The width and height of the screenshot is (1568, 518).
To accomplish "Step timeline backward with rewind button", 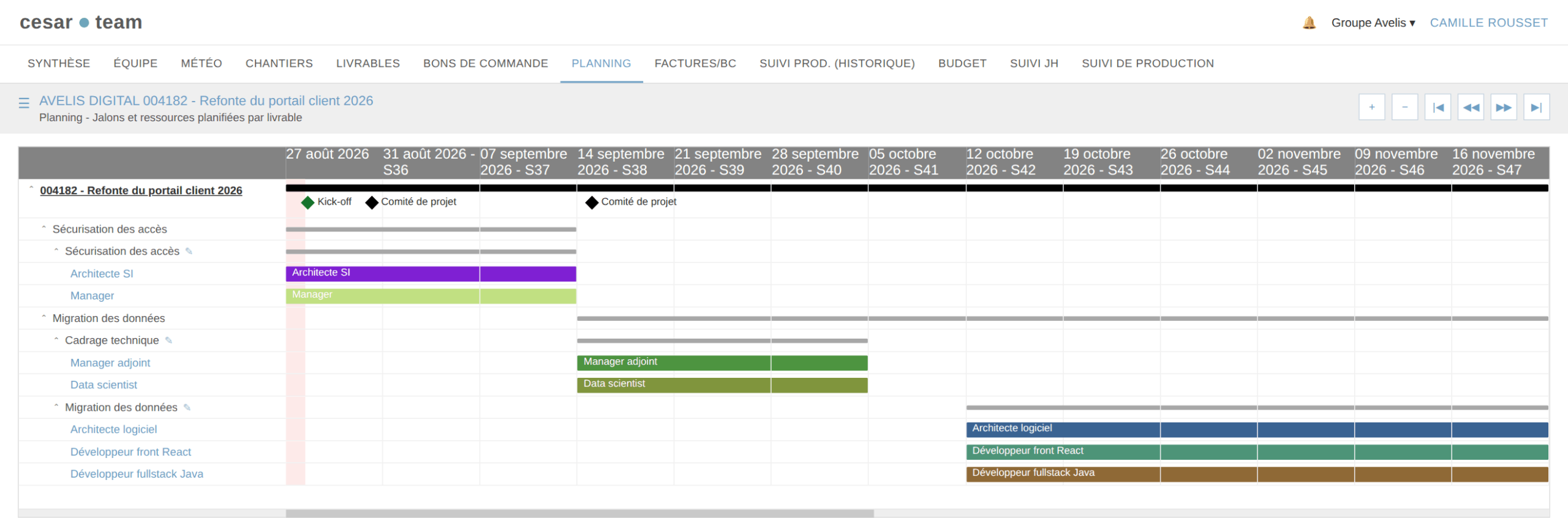I will click(1471, 107).
